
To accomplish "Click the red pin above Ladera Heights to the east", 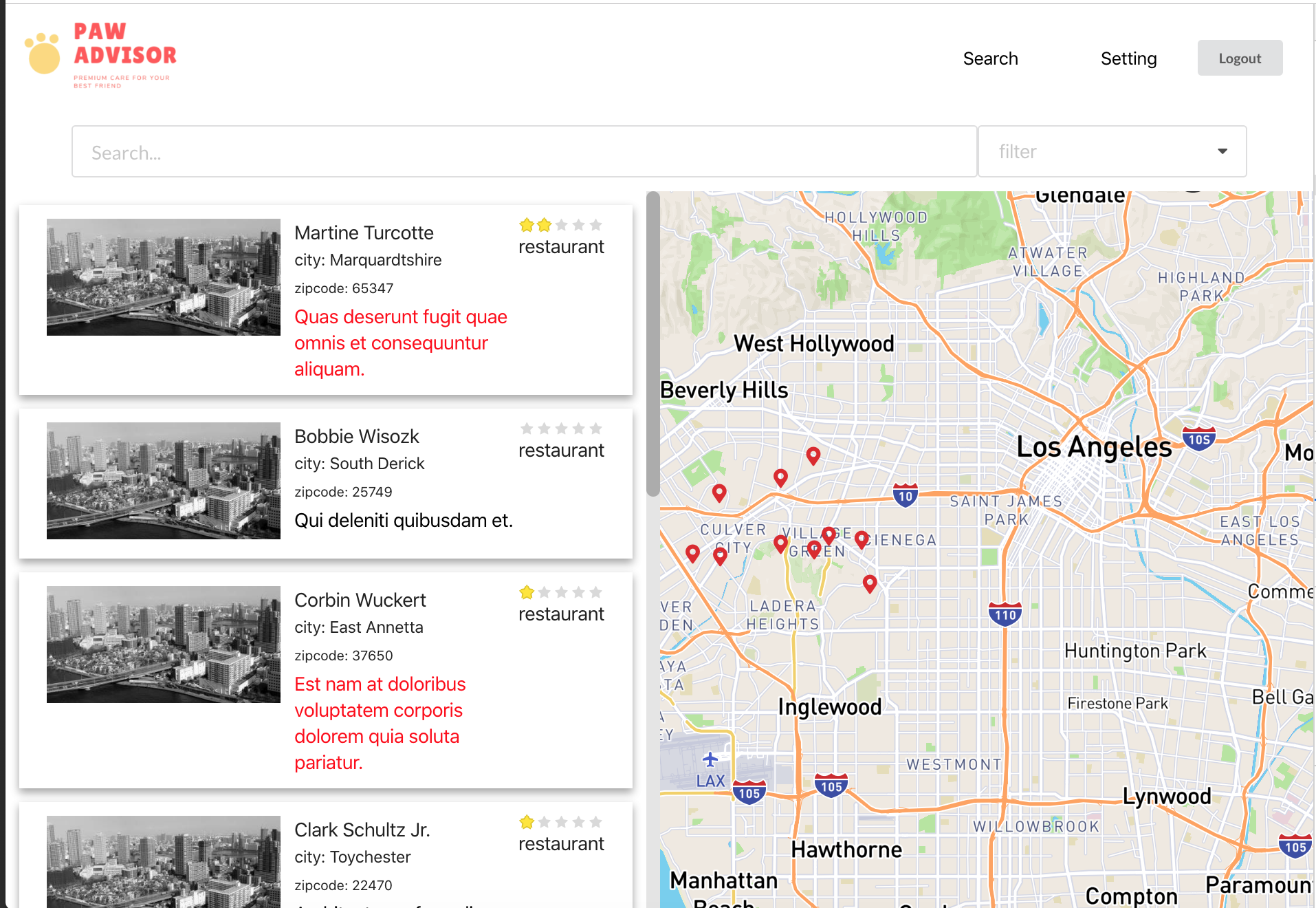I will [x=870, y=583].
